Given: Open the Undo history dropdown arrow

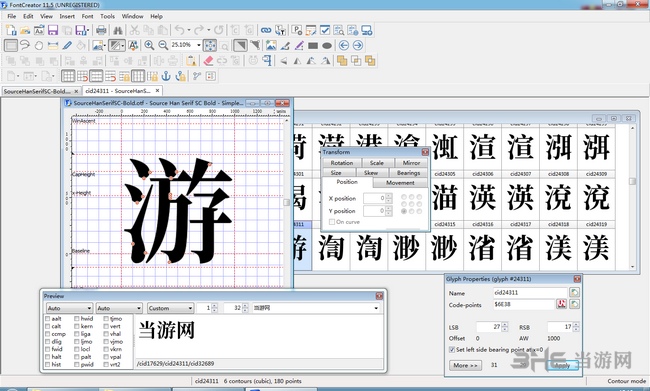Looking at the screenshot, I should point(189,30).
